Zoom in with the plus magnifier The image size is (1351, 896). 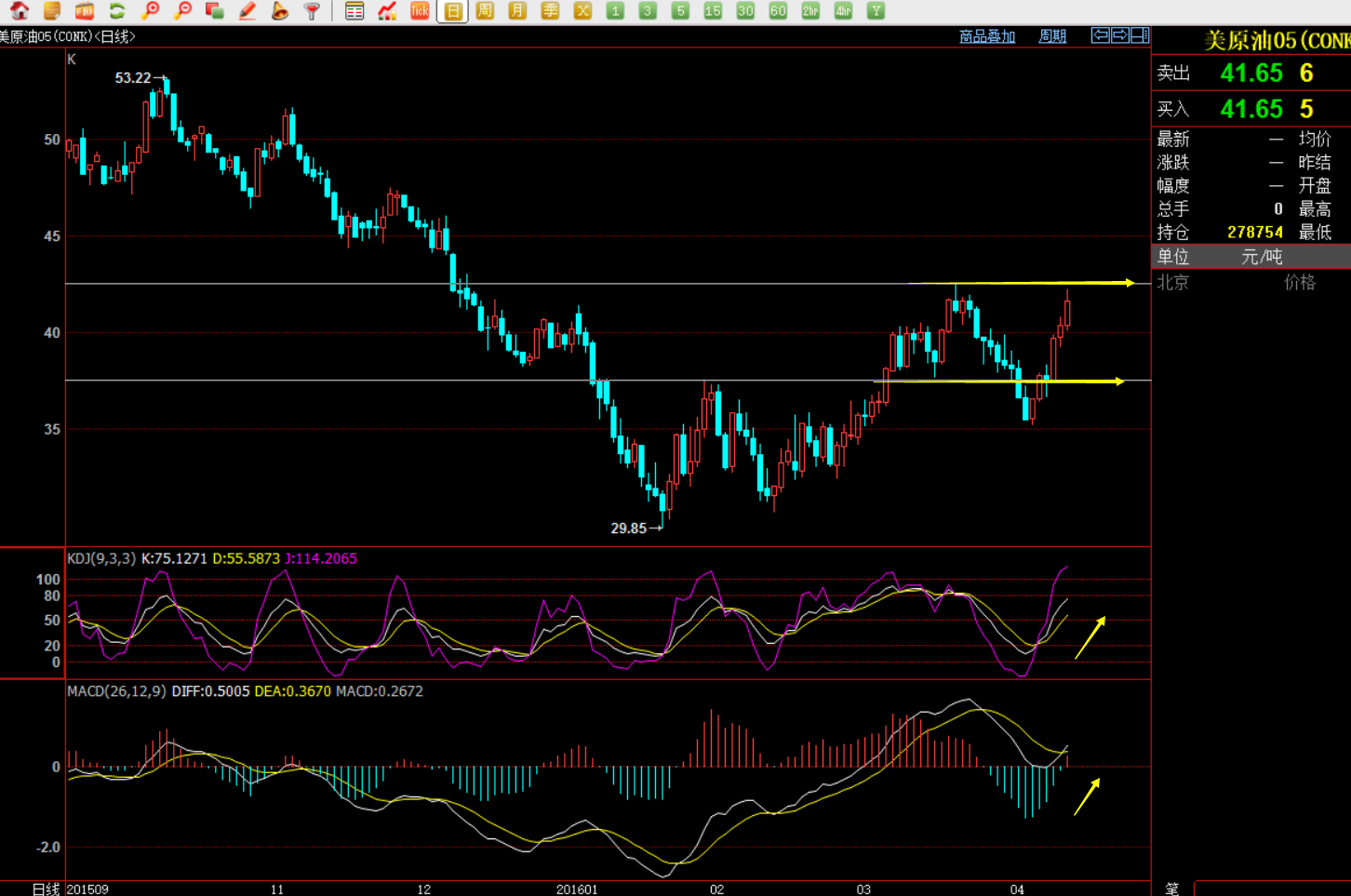(x=150, y=11)
